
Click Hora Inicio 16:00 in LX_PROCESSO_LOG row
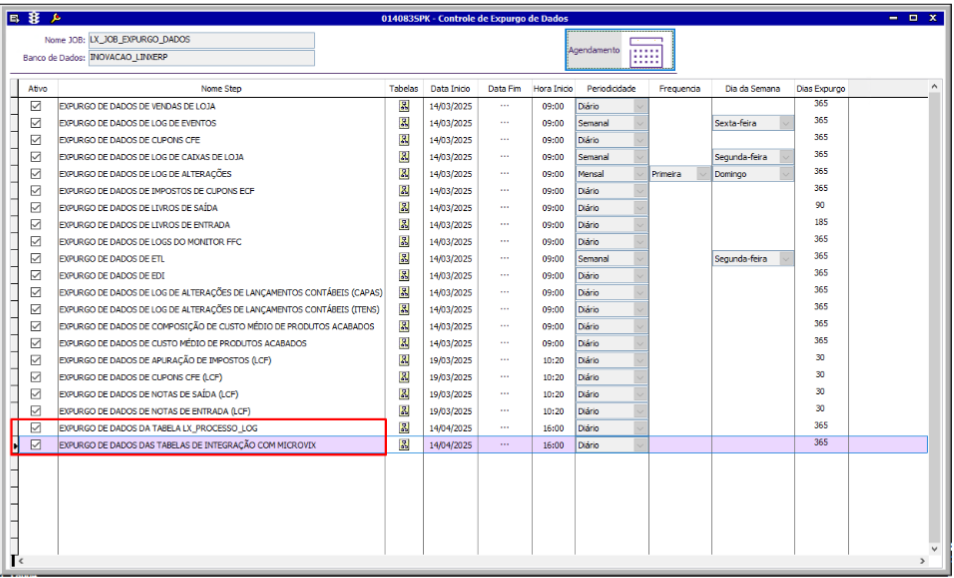553,428
